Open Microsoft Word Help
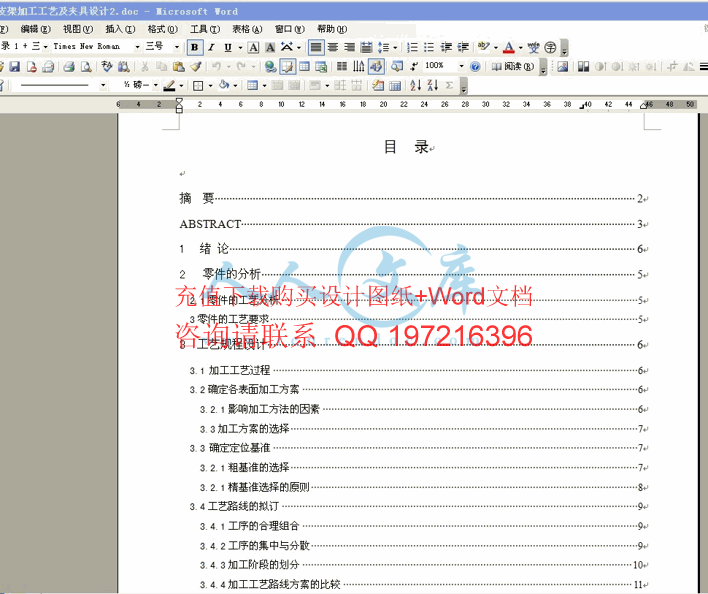This screenshot has width=708, height=594. coord(475,67)
